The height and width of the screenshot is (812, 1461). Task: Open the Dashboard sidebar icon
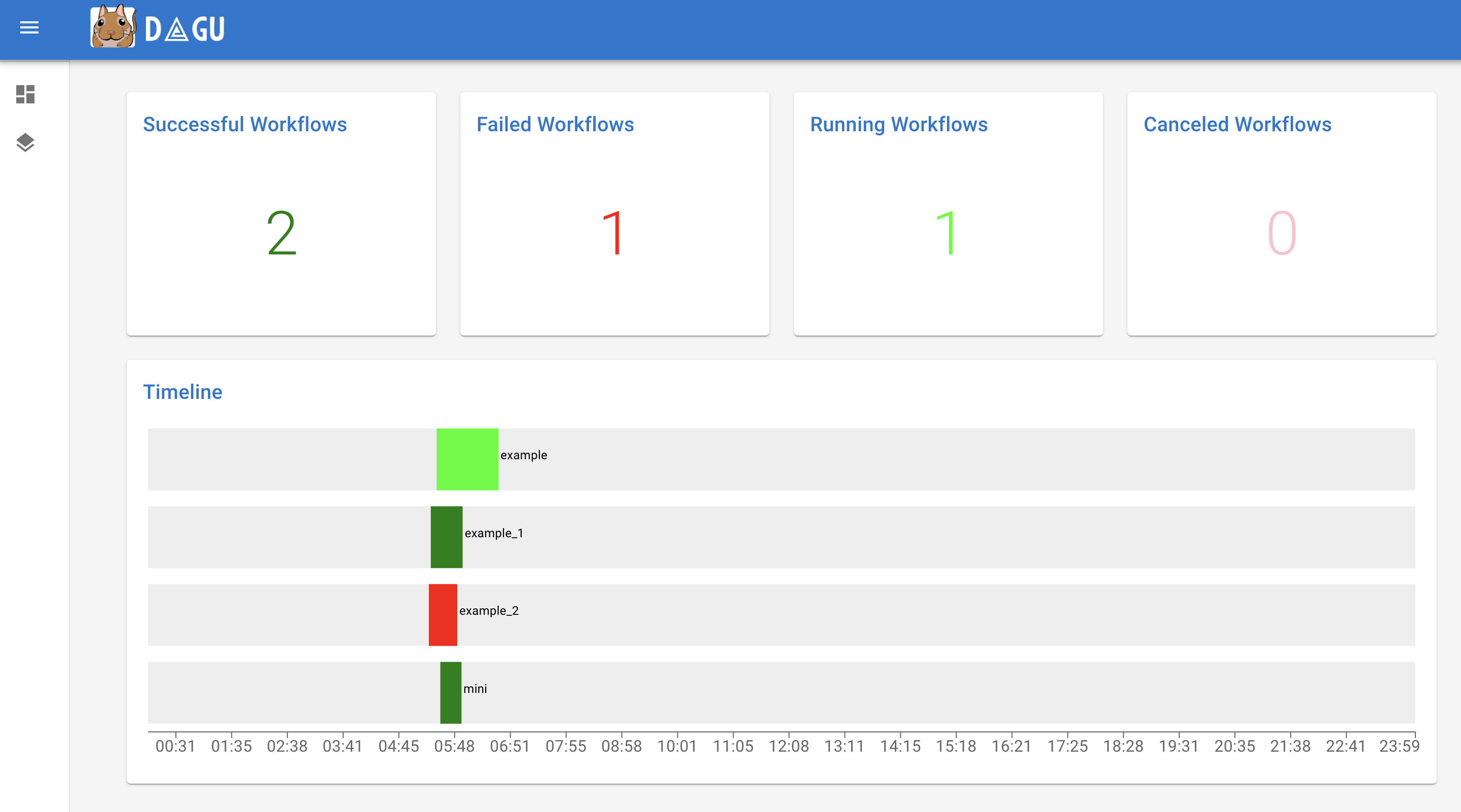point(25,94)
